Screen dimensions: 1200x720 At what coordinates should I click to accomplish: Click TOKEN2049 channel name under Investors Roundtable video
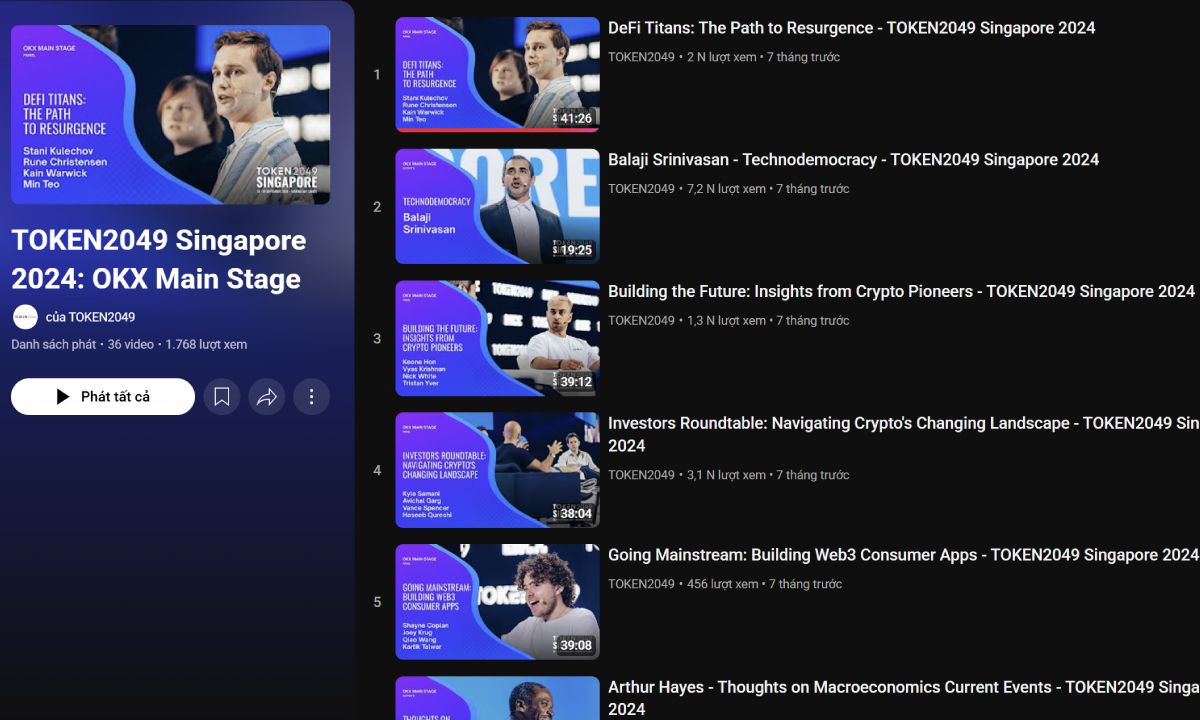pos(641,475)
